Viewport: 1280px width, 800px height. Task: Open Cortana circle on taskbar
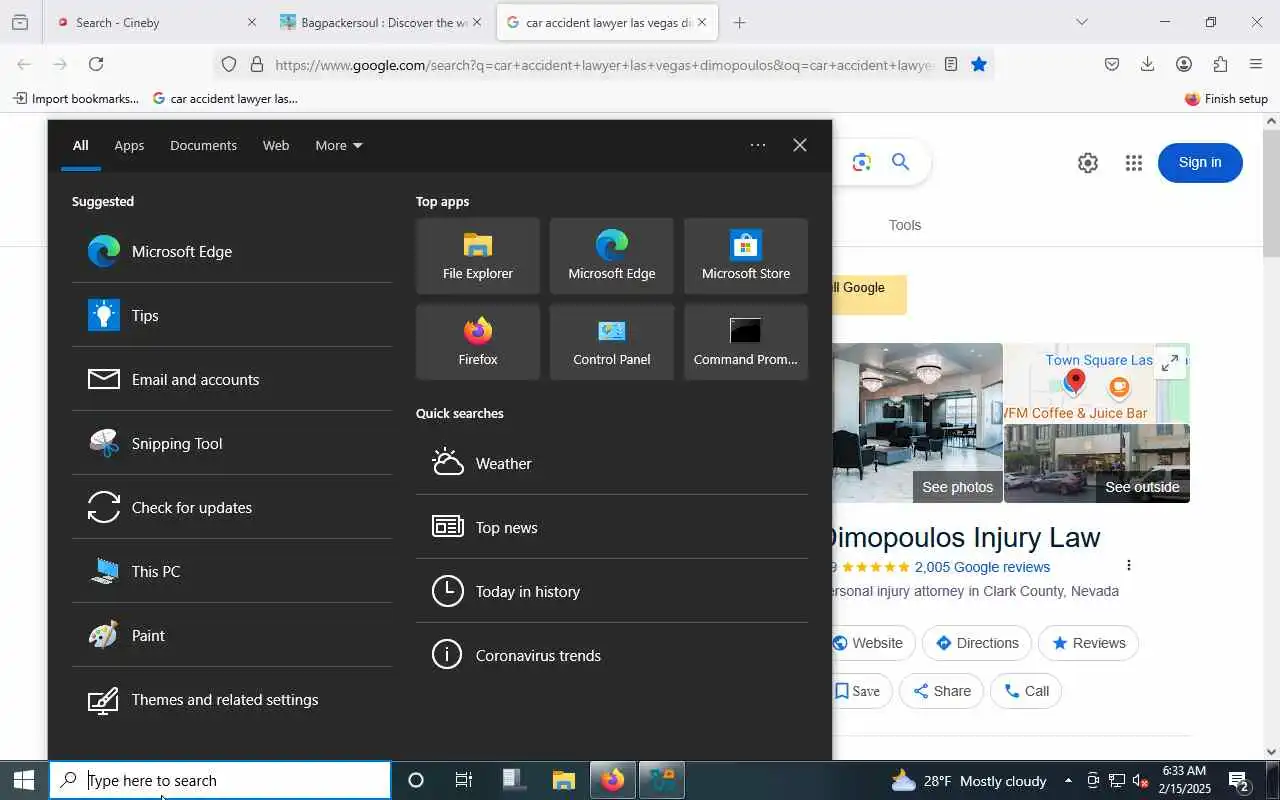[416, 780]
